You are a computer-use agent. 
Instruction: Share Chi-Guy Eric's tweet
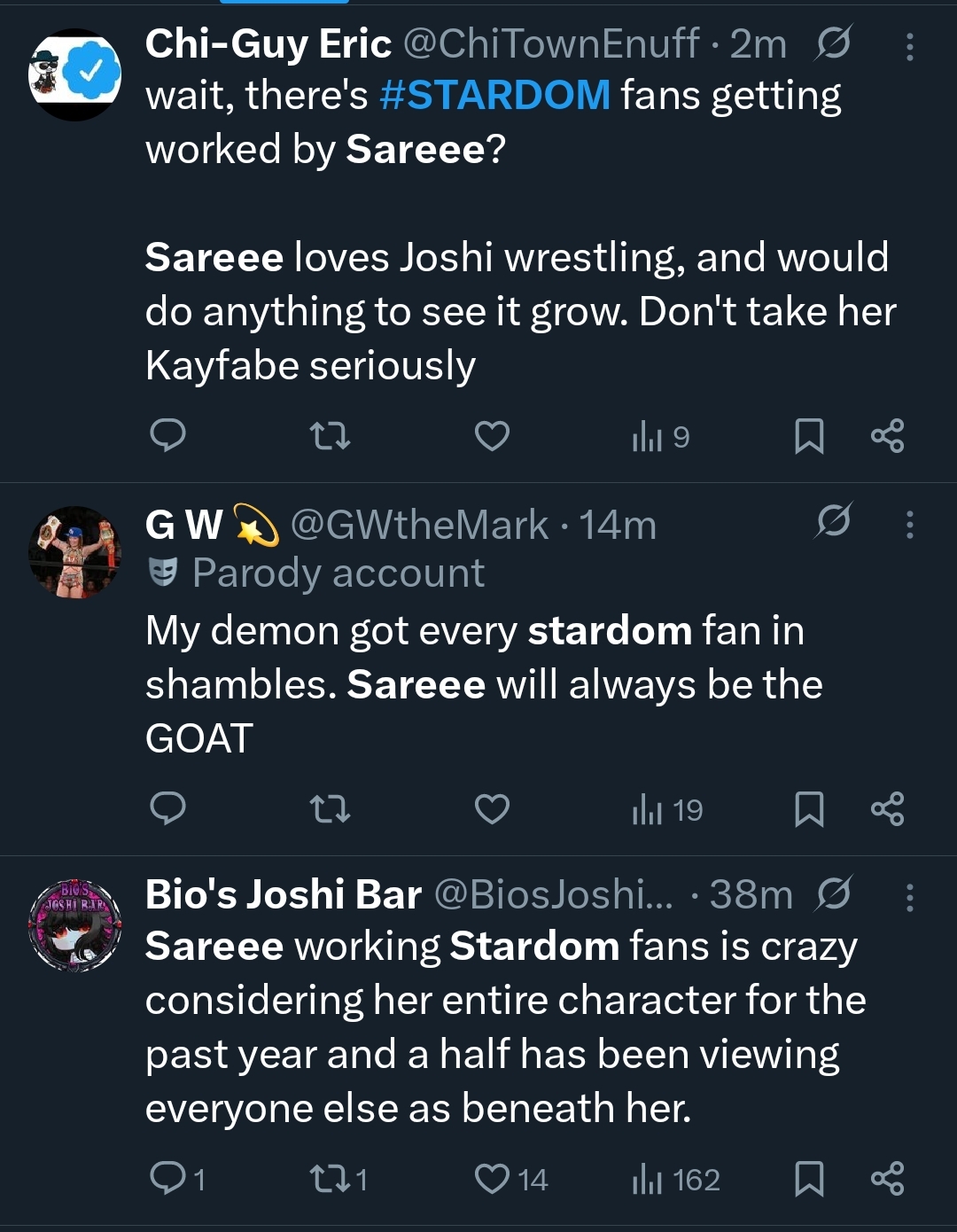click(887, 436)
